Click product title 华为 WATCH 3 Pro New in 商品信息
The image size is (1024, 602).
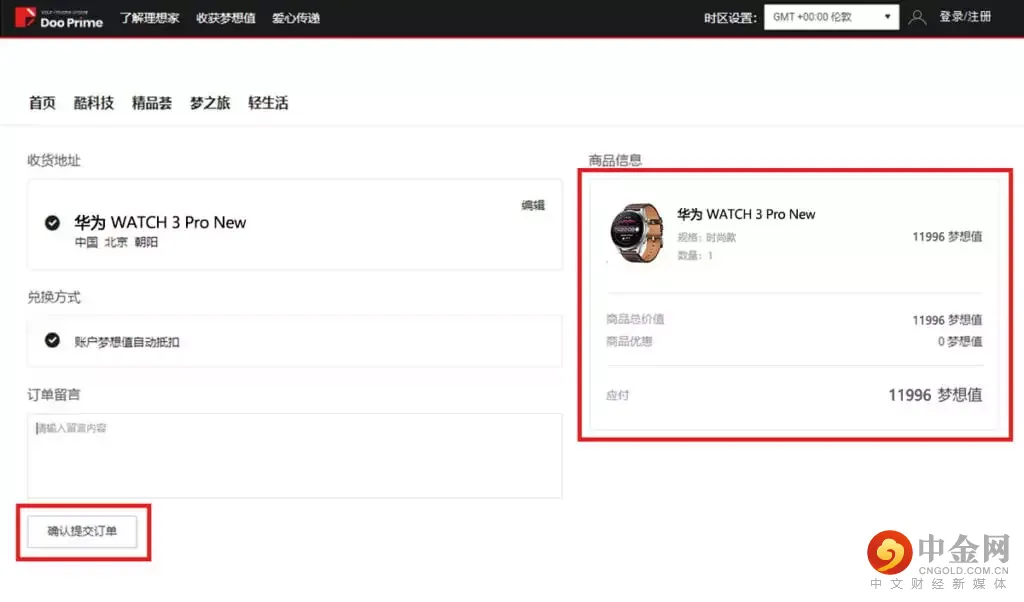pyautogui.click(x=746, y=214)
